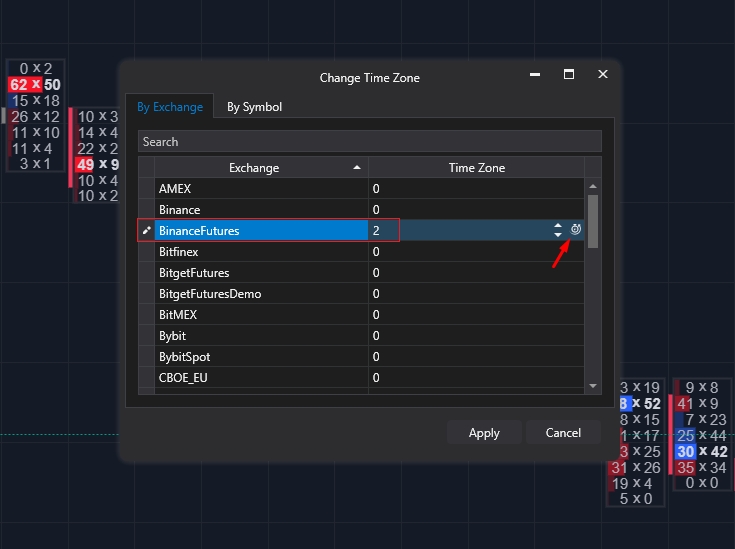Increase BinanceFutures time zone with up arrow

558,226
